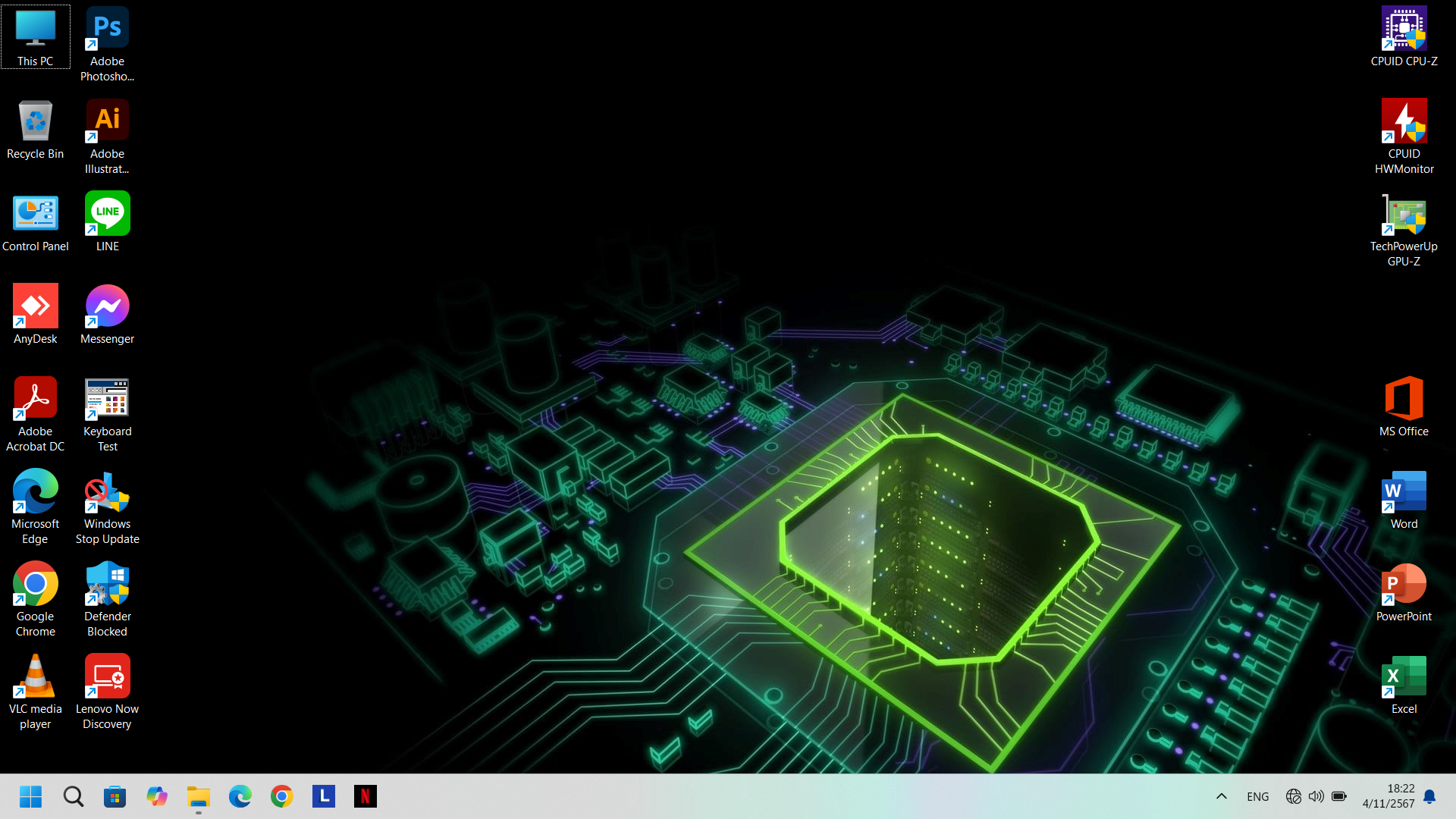The width and height of the screenshot is (1456, 819).
Task: Open Microsoft Edge from the taskbar
Action: (x=240, y=796)
